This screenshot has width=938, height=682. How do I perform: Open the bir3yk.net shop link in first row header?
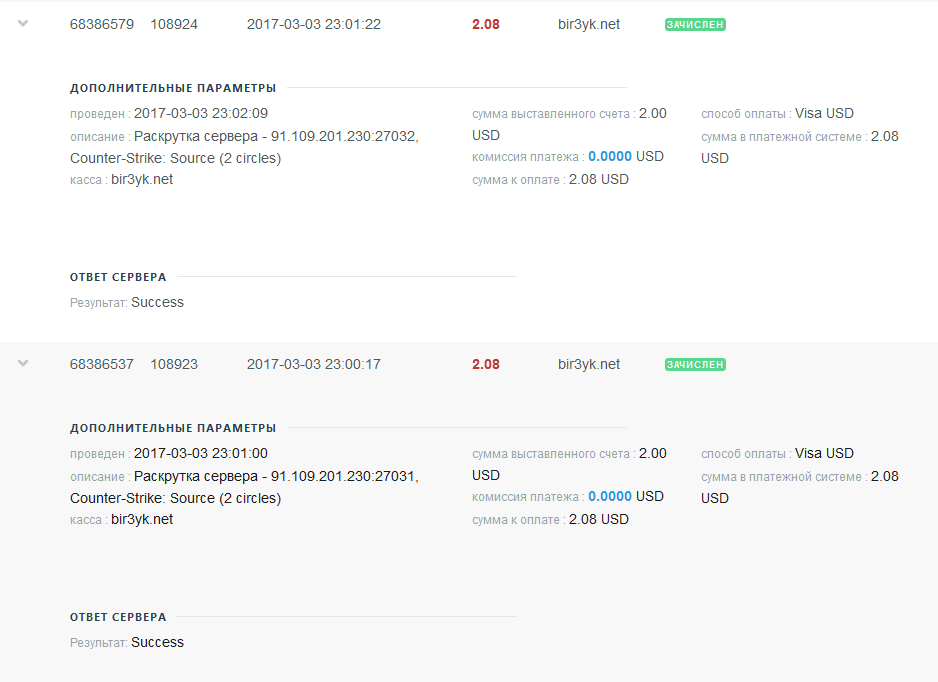pyautogui.click(x=589, y=24)
